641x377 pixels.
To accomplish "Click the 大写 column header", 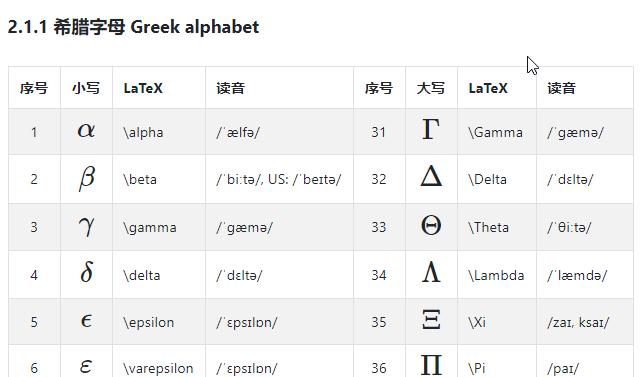I will 431,88.
